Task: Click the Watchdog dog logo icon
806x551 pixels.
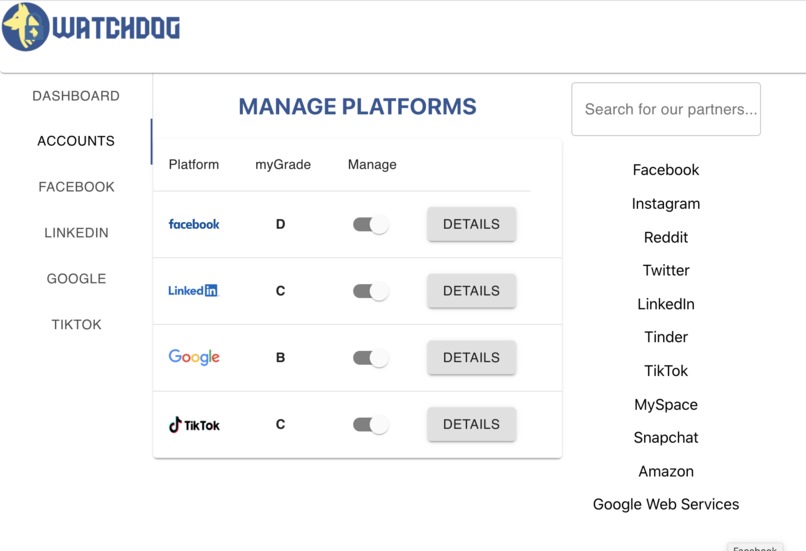Action: [x=26, y=27]
